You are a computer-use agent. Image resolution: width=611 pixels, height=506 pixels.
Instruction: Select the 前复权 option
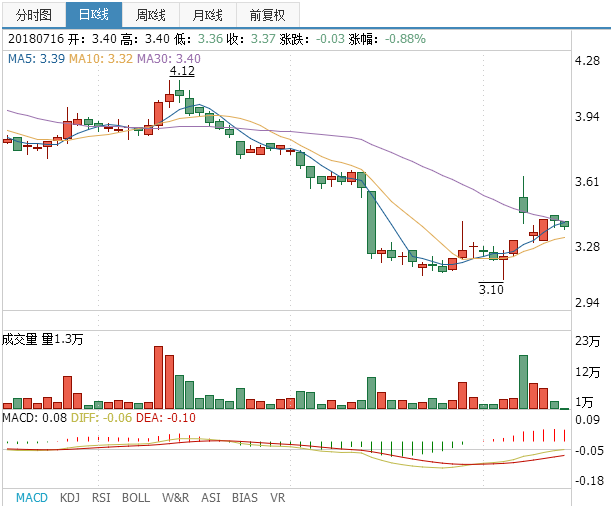268,15
